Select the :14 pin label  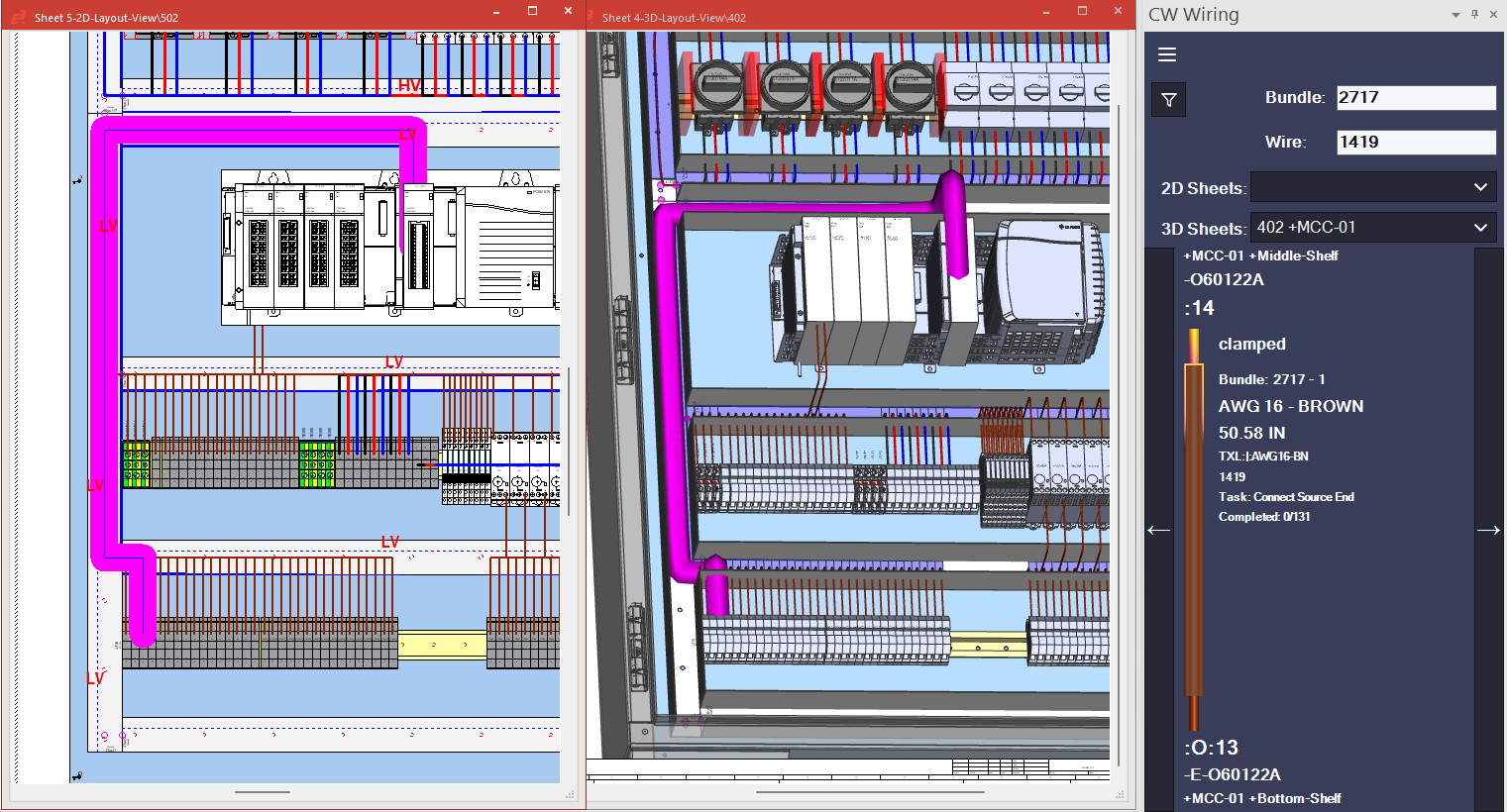[x=1201, y=308]
